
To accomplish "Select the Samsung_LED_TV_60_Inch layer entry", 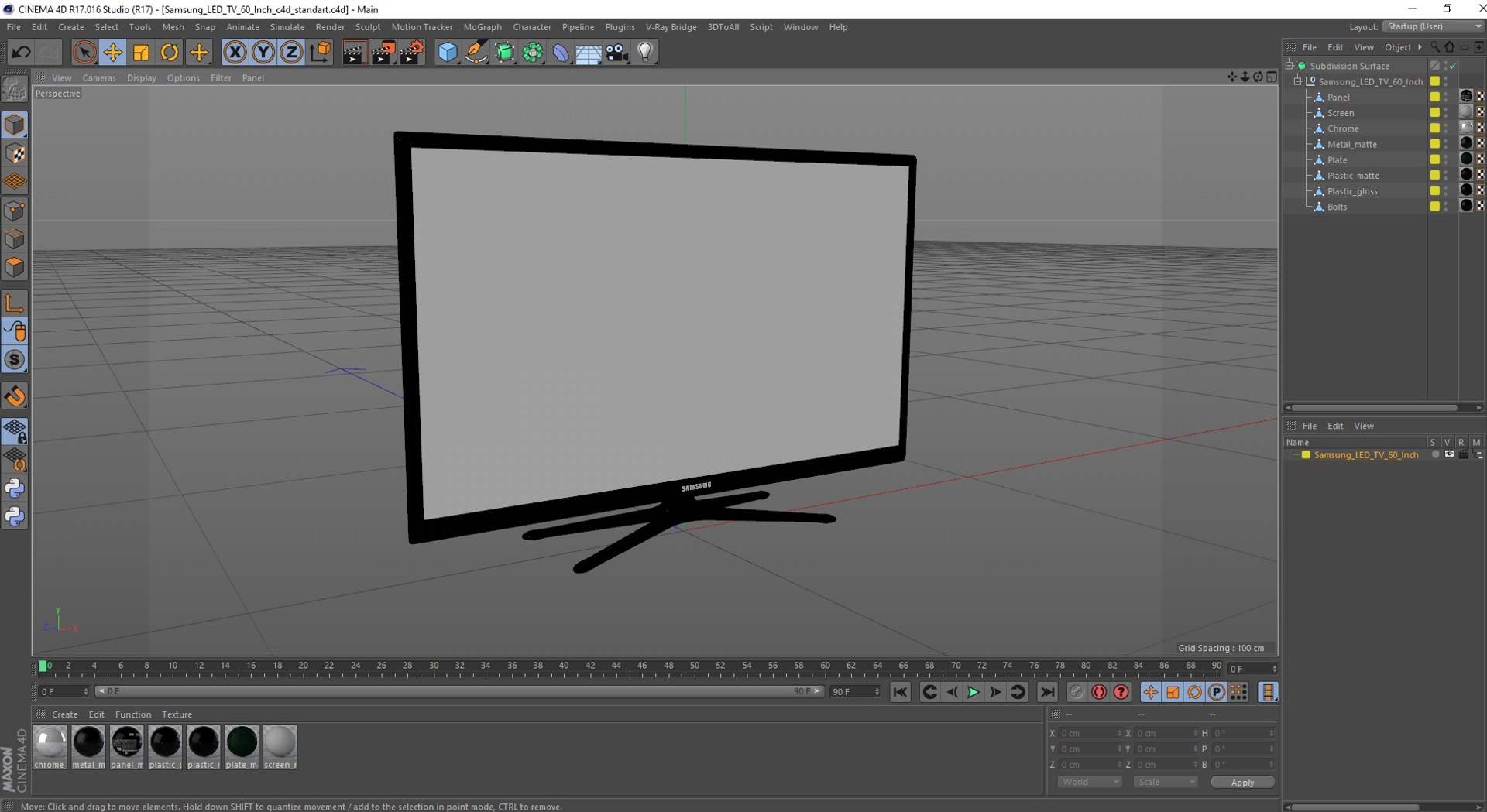I will point(1366,455).
